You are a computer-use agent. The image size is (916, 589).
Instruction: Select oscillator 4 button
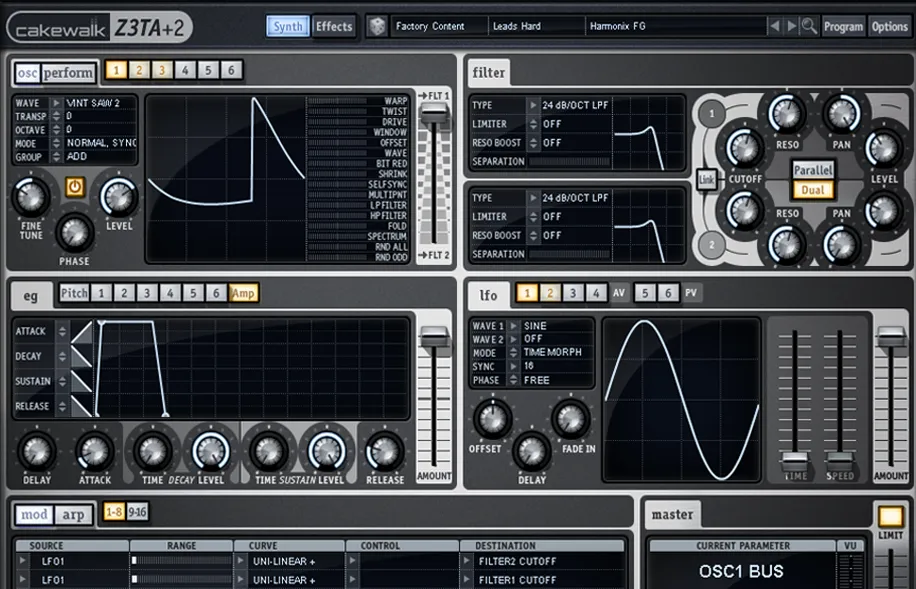(x=185, y=70)
